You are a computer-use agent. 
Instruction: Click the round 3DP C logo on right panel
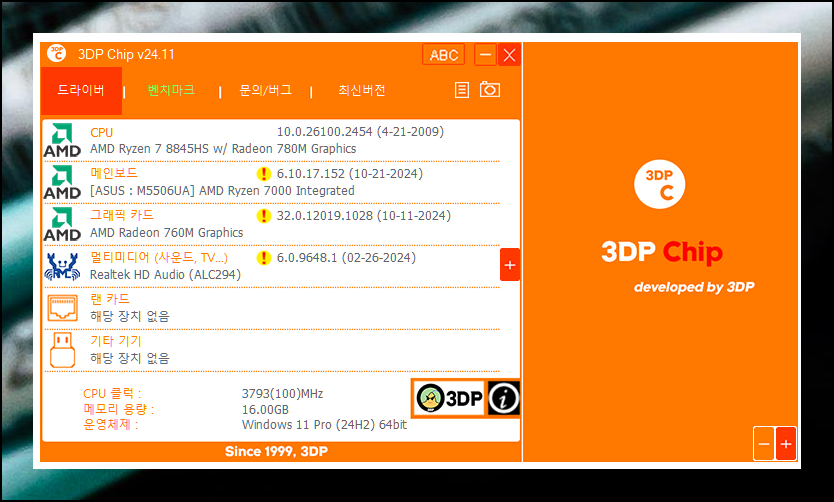click(660, 184)
